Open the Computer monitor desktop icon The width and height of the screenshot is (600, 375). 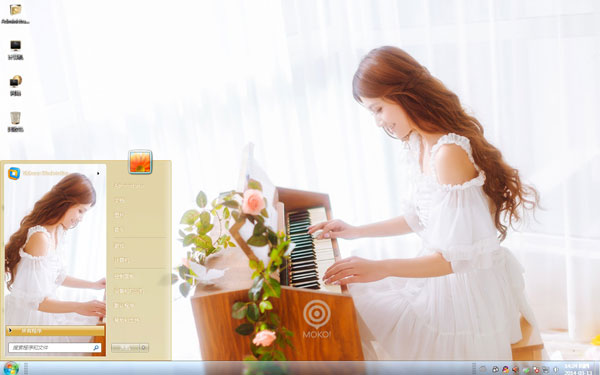(x=15, y=51)
